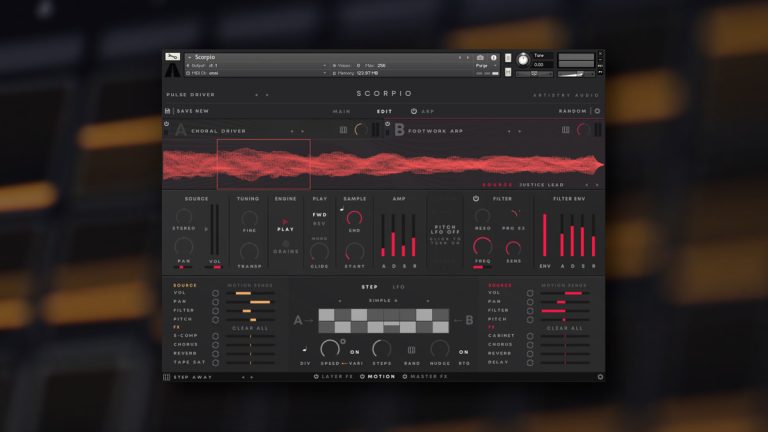Adjust layer A VOL motion send slider
This screenshot has width=768, height=432.
point(250,293)
